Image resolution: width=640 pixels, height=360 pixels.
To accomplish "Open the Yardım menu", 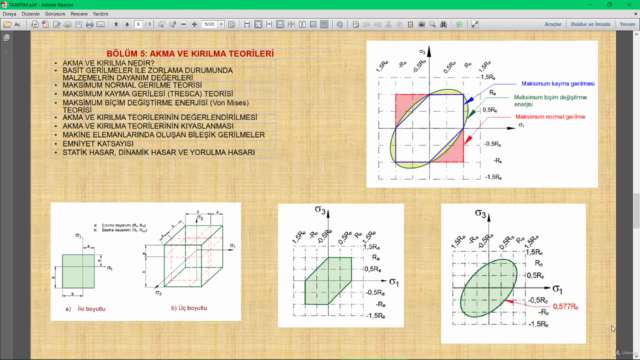I will [x=100, y=14].
